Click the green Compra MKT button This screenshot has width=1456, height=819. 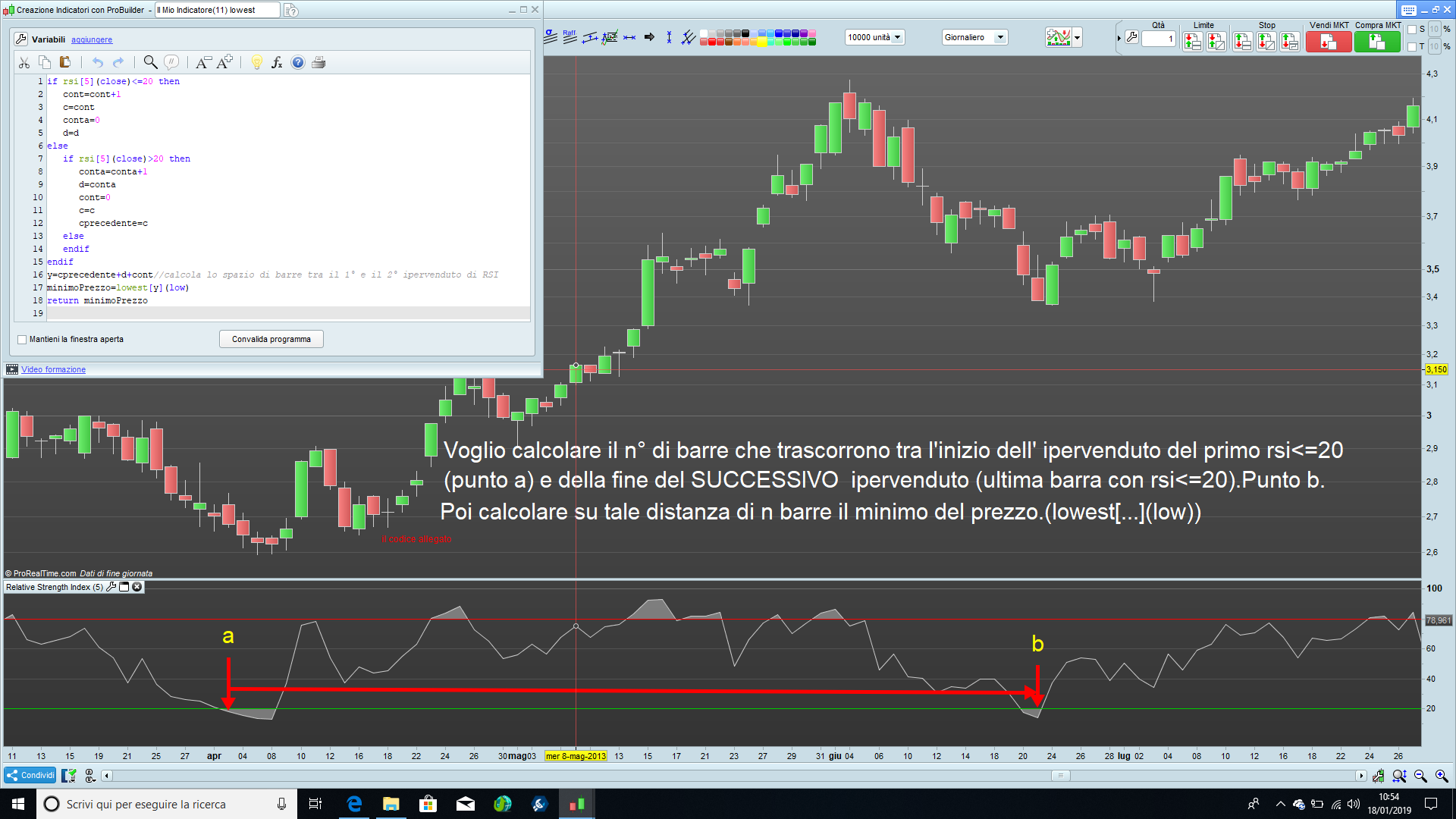click(x=1377, y=42)
